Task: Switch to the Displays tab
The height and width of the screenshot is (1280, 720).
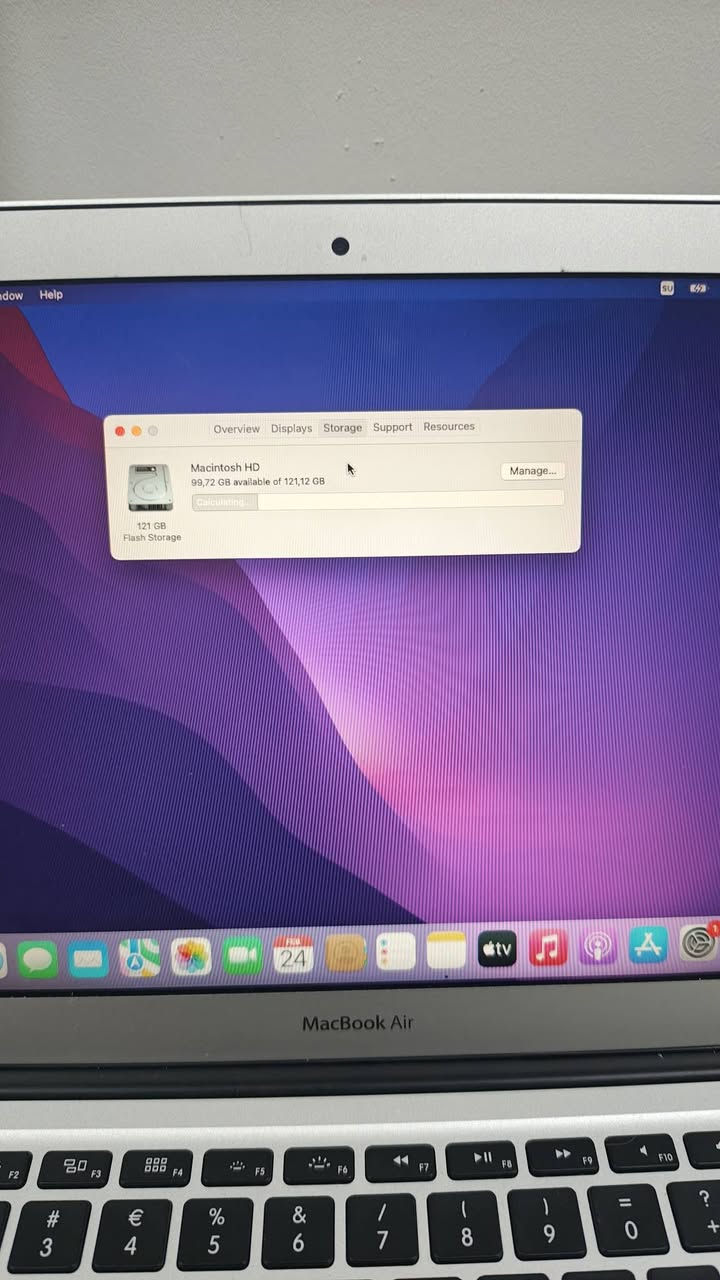Action: click(291, 428)
